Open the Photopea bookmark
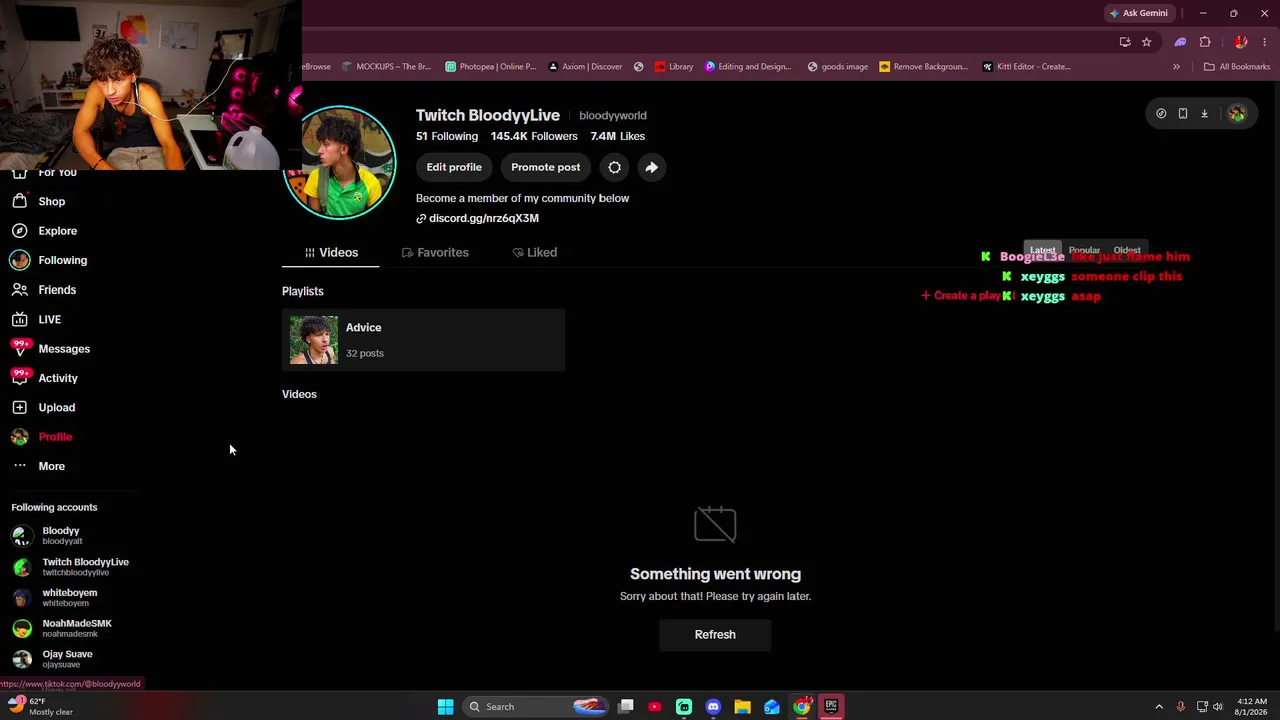Screen dimensions: 1280x720 [x=490, y=67]
